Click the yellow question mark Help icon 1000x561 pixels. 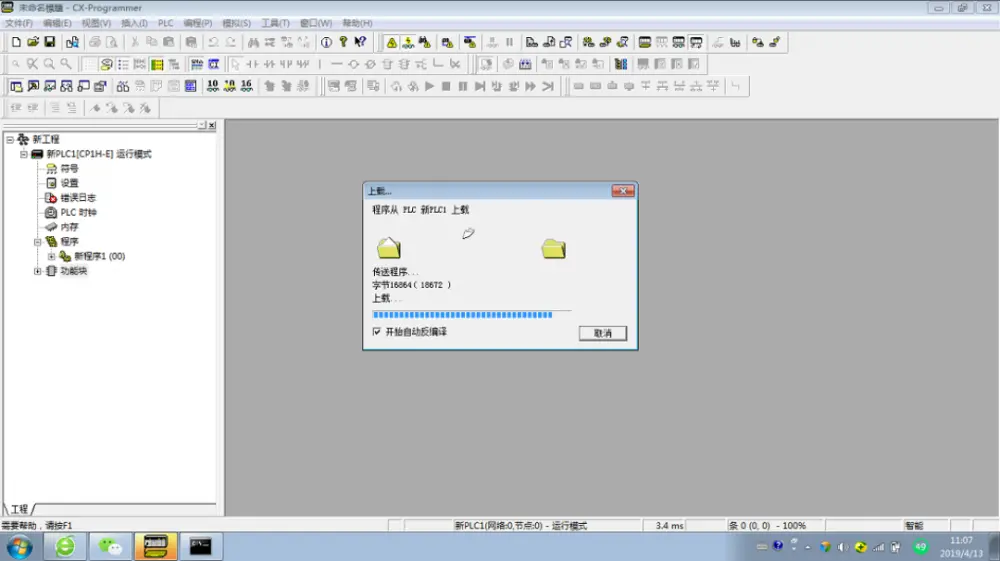pos(343,42)
